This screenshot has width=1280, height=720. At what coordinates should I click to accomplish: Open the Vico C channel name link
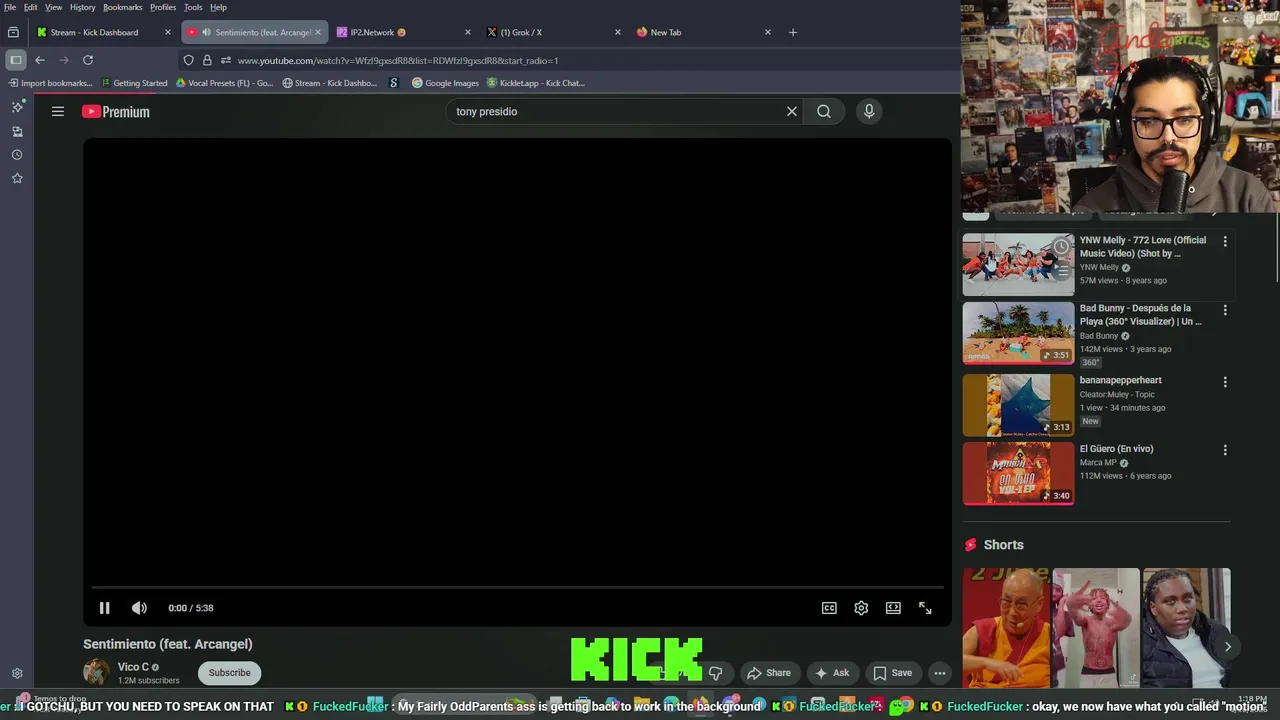coord(133,667)
